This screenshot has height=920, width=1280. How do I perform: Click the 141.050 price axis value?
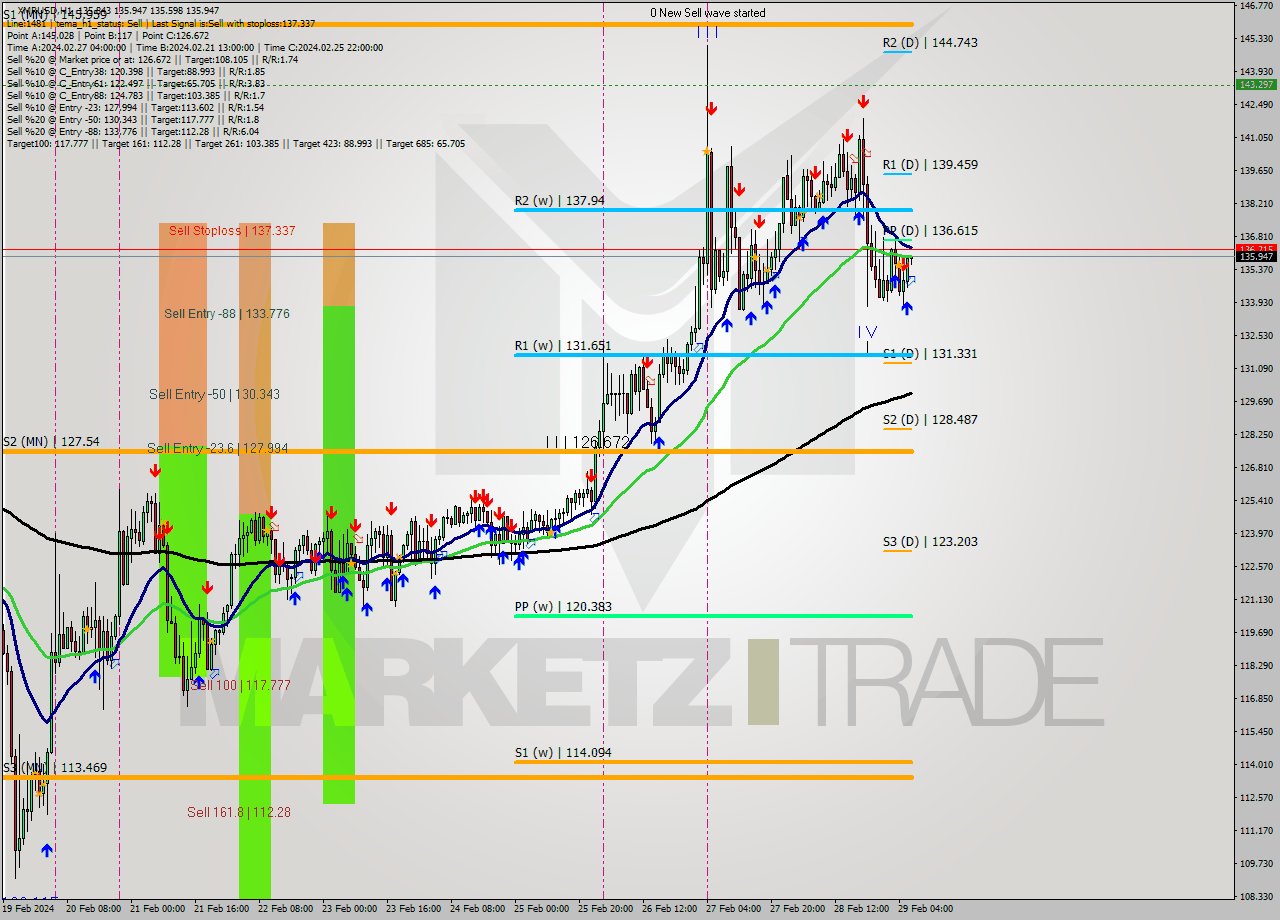(1256, 138)
